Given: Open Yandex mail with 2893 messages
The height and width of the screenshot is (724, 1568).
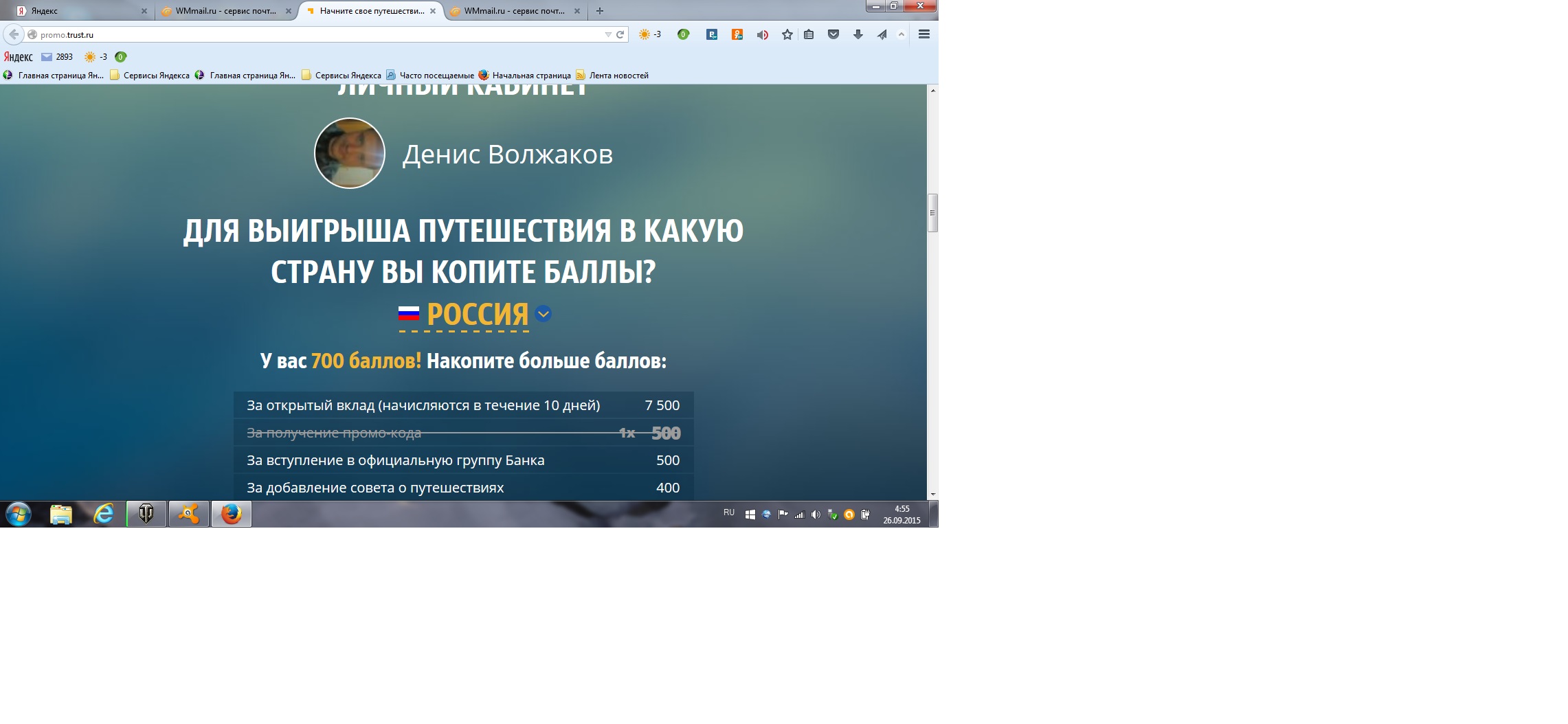Looking at the screenshot, I should (x=57, y=57).
